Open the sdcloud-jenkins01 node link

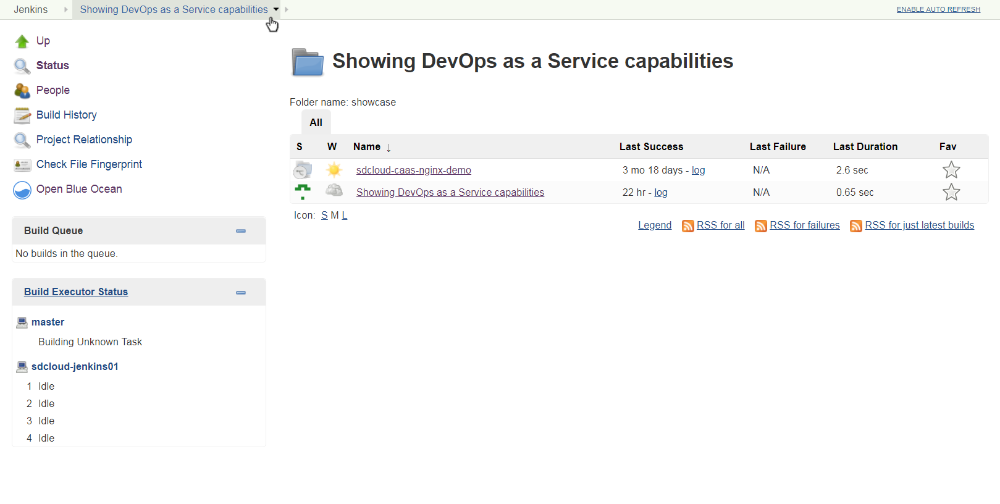coord(75,367)
